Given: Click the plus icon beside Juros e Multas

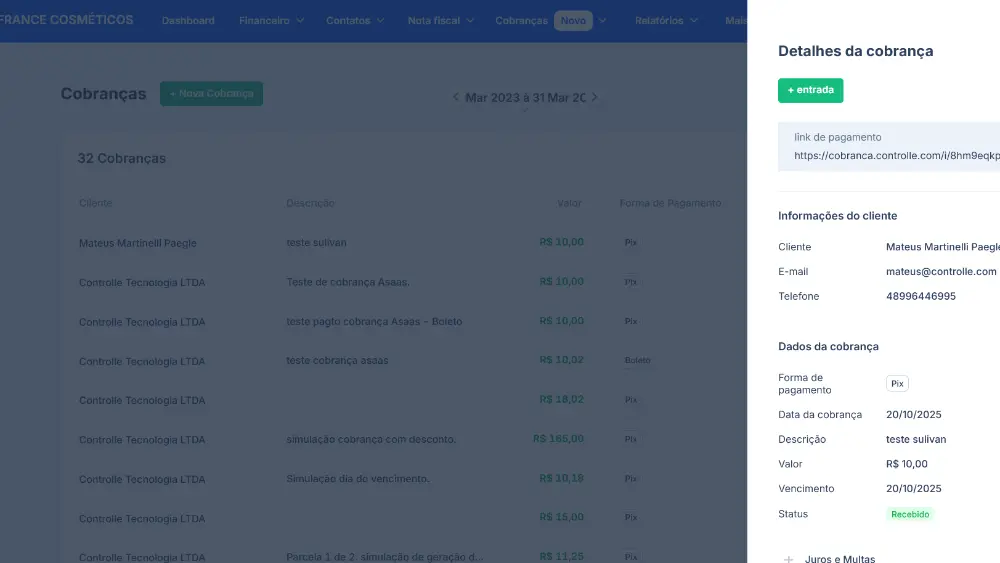Looking at the screenshot, I should click(788, 559).
